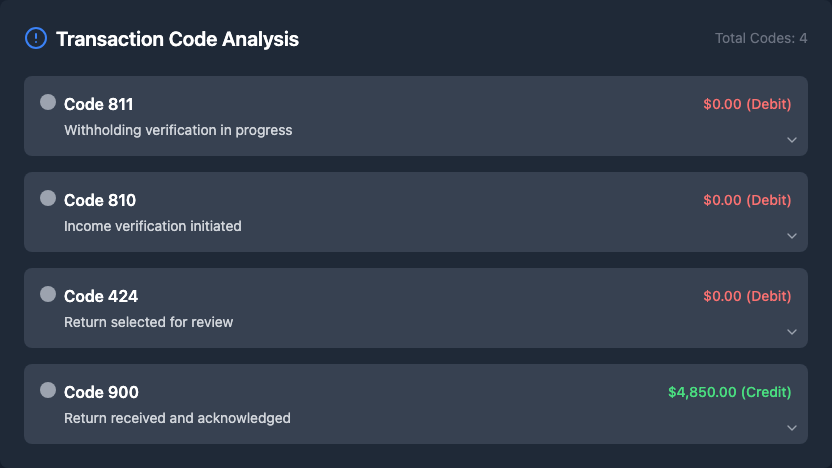
Task: Click the gray status dot for Code 900
Action: [48, 390]
